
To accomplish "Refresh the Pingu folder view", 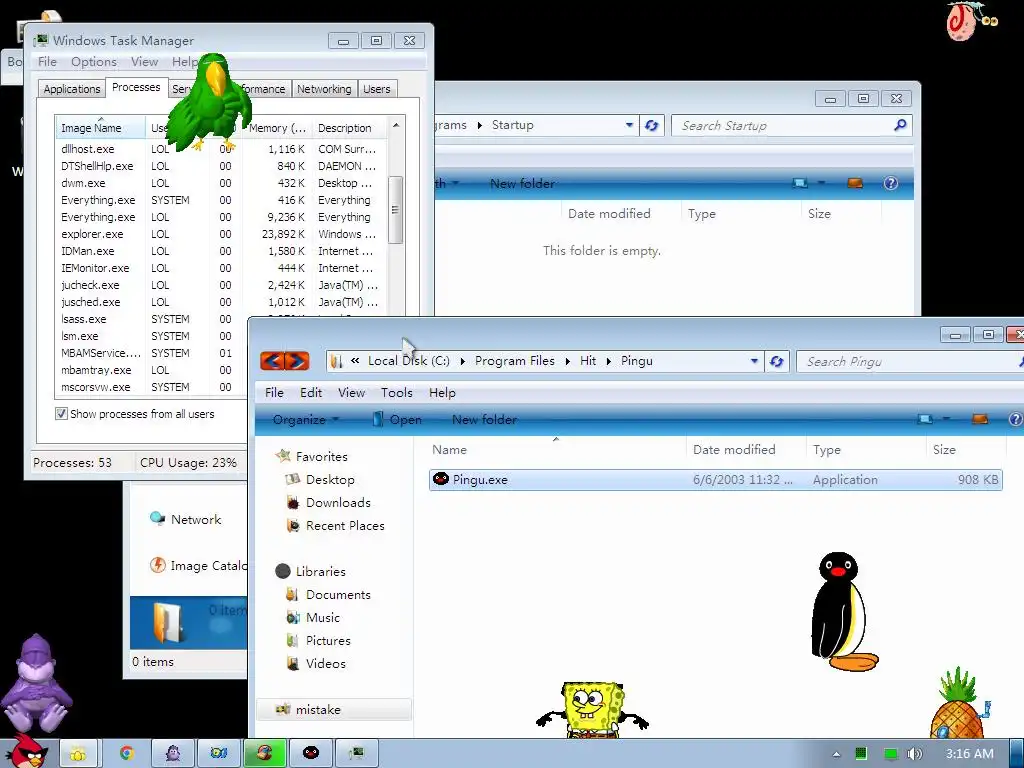I will [776, 361].
